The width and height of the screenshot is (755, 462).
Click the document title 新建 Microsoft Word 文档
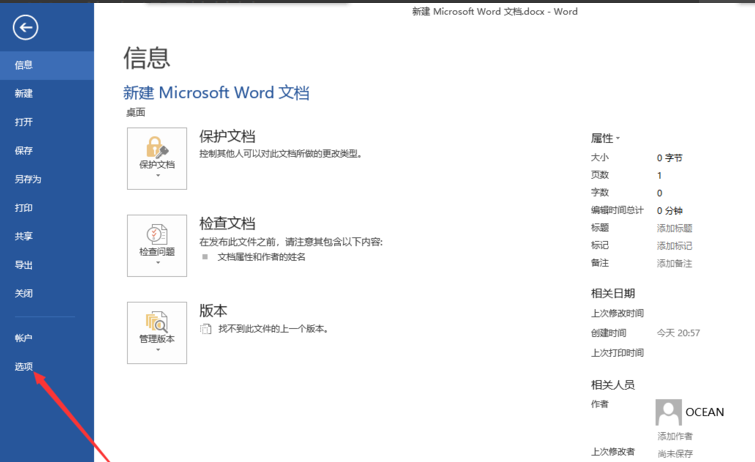[x=216, y=92]
